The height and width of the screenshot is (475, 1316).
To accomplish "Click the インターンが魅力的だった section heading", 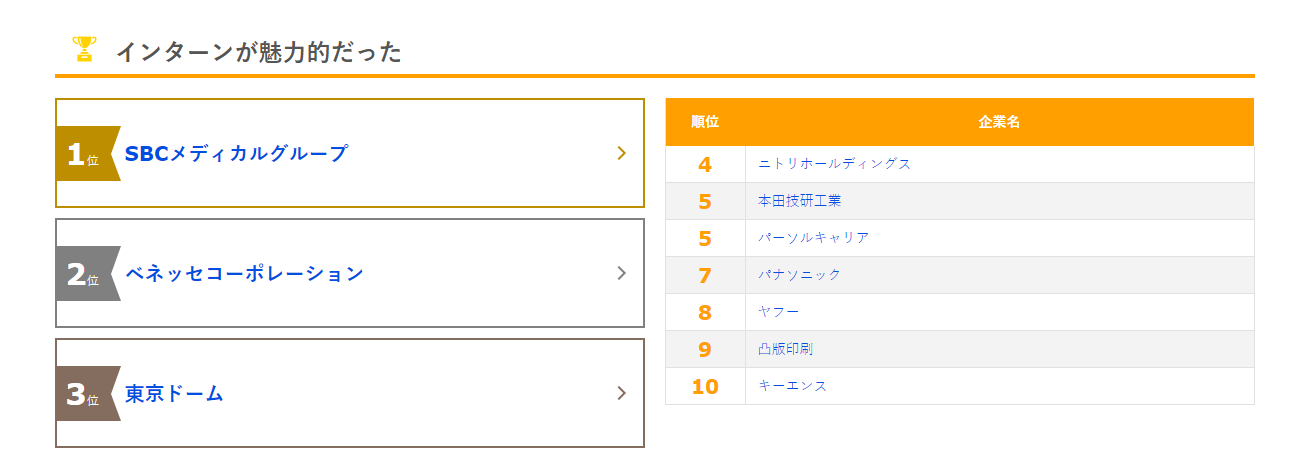I will click(258, 52).
